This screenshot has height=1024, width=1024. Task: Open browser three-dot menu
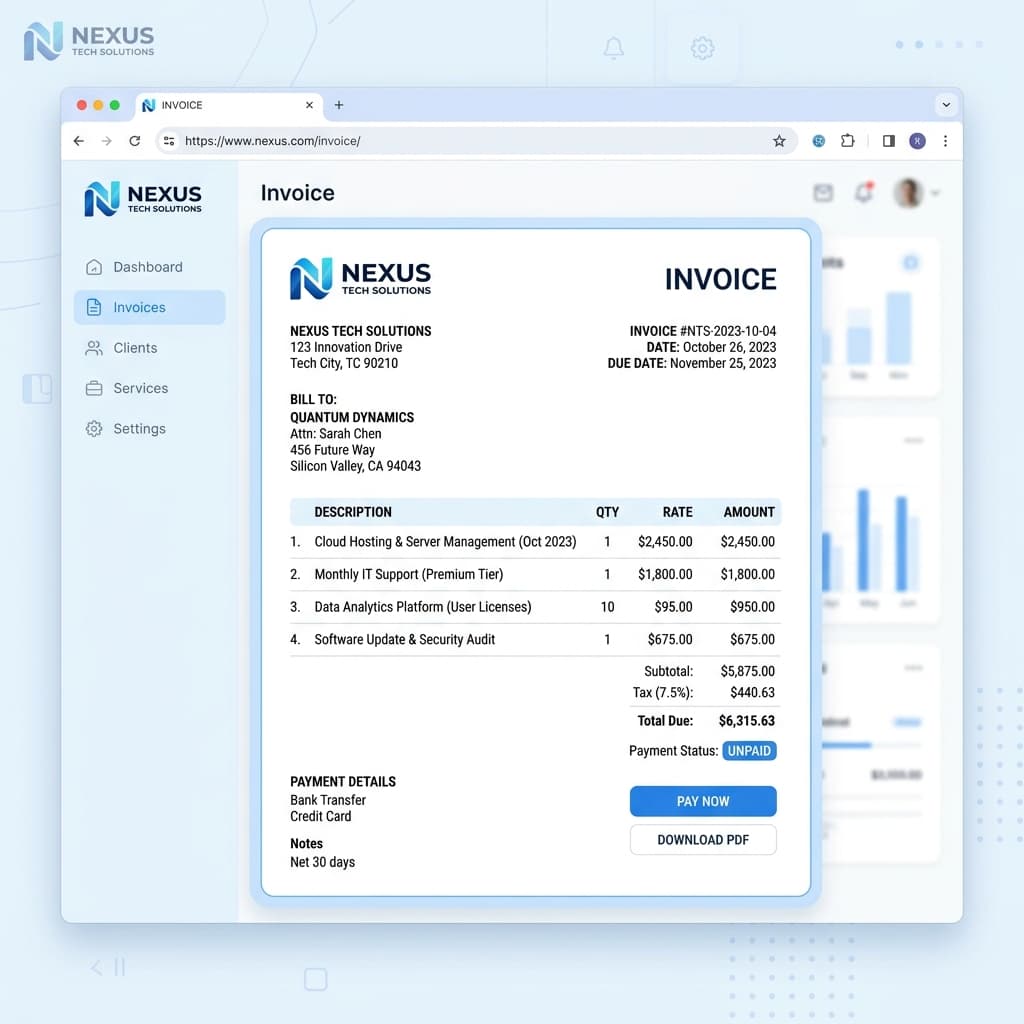click(x=945, y=141)
